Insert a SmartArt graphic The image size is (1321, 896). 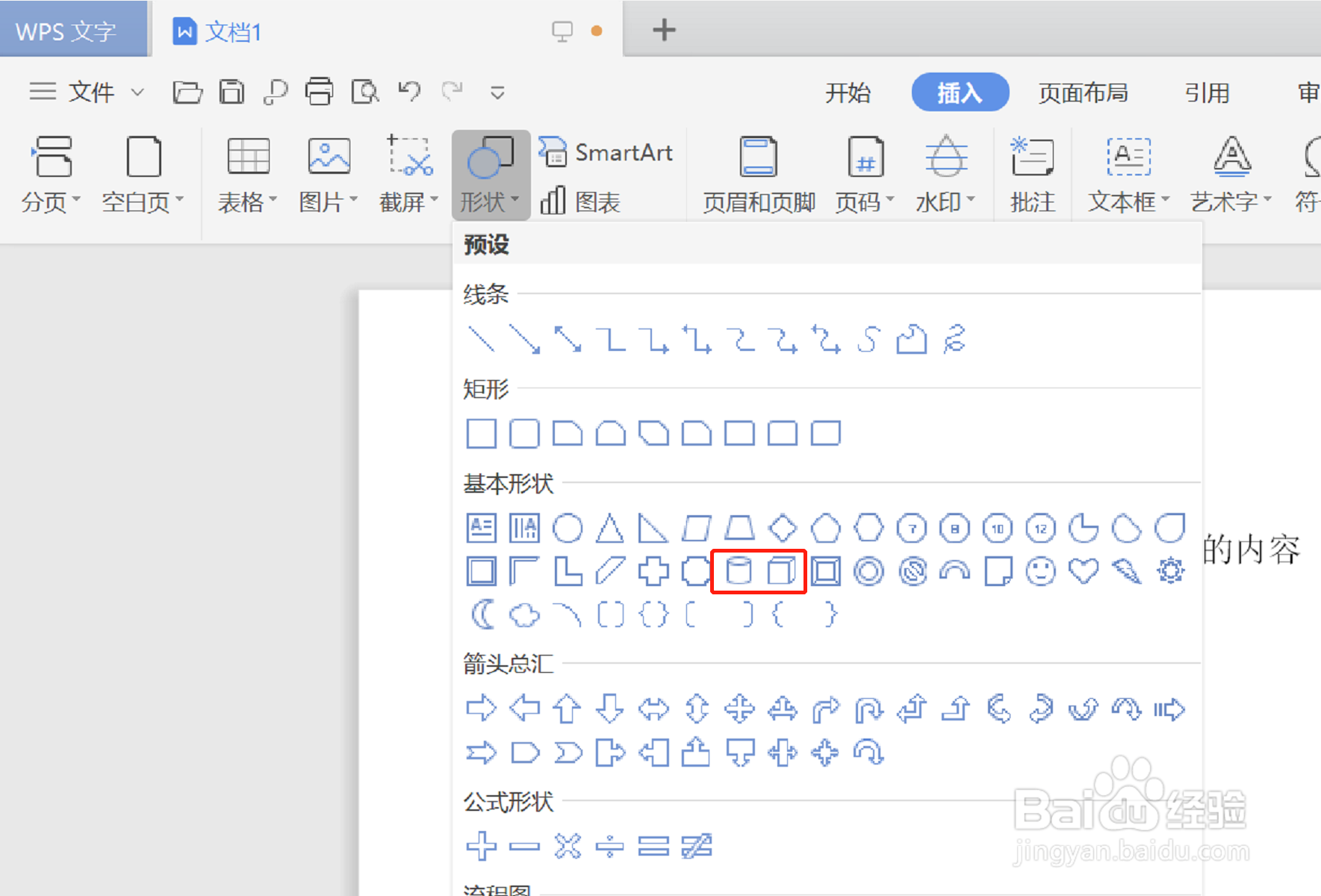click(607, 152)
